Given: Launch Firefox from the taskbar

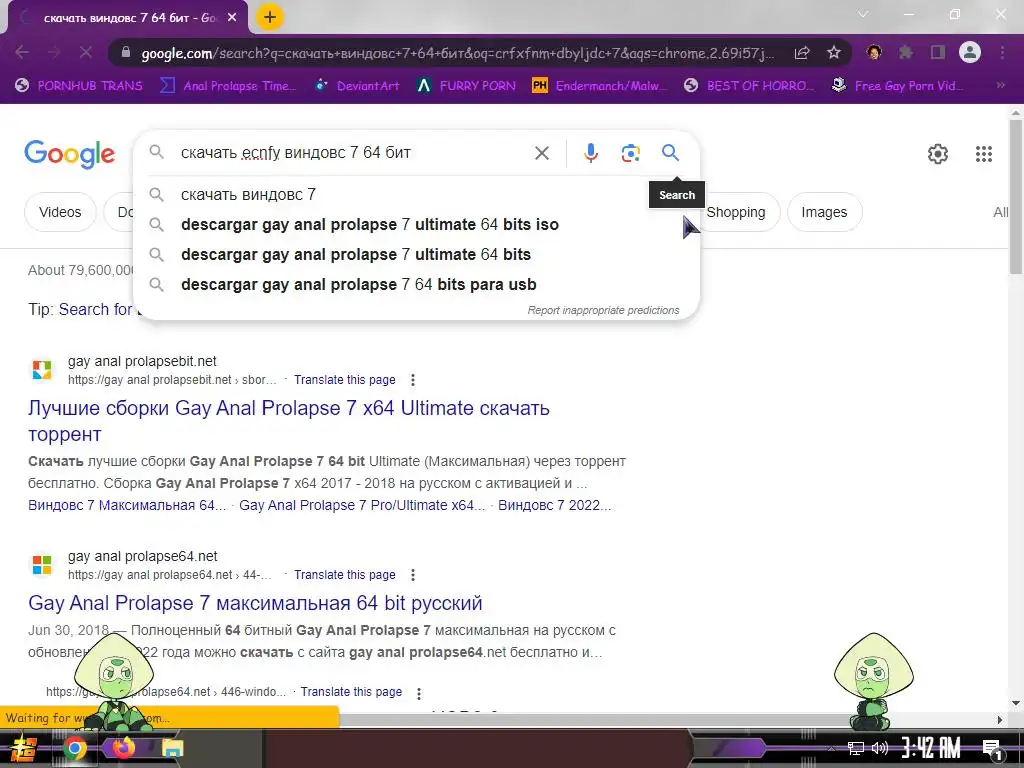Looking at the screenshot, I should click(x=123, y=747).
